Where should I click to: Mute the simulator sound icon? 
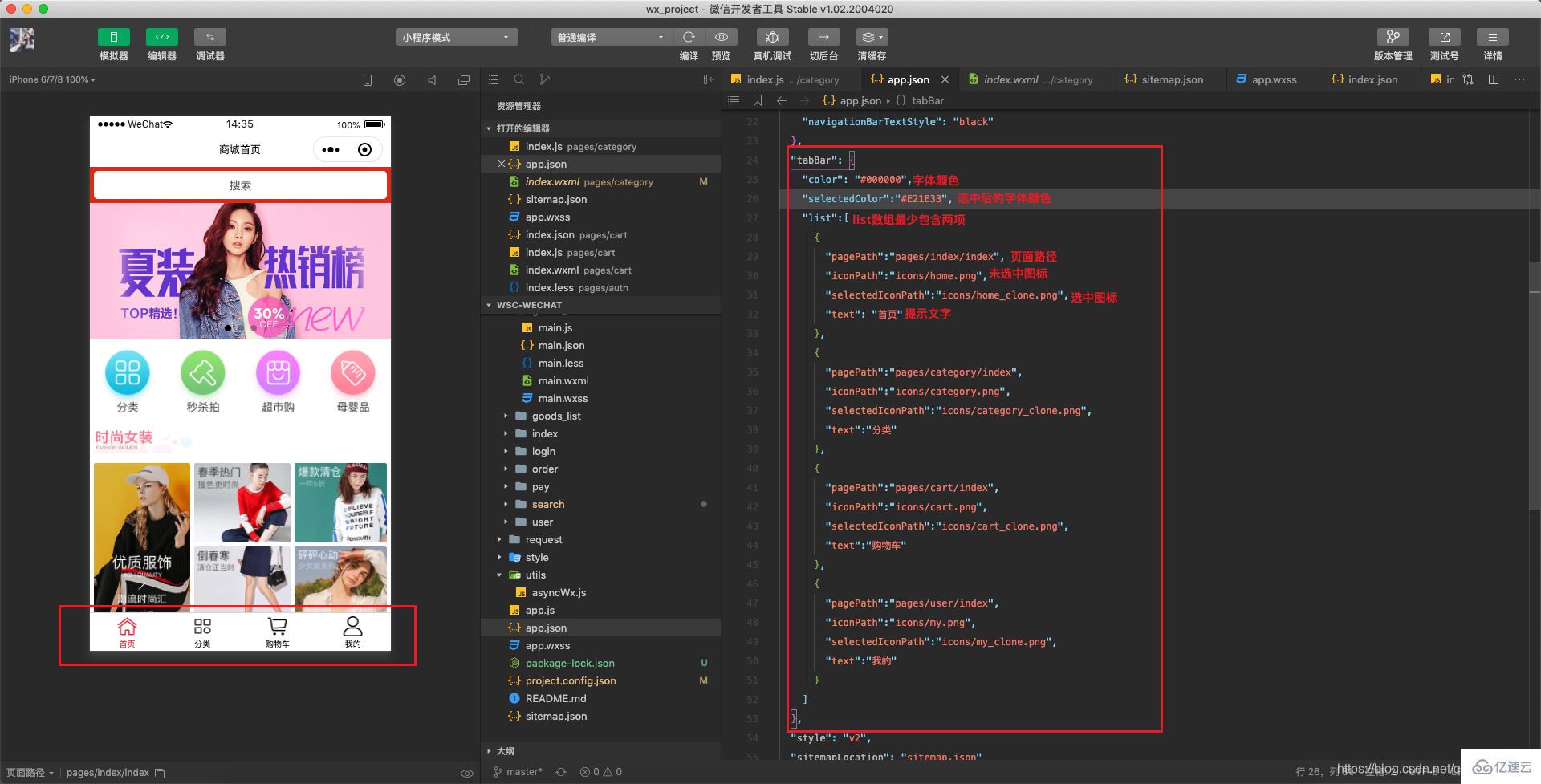coord(432,80)
